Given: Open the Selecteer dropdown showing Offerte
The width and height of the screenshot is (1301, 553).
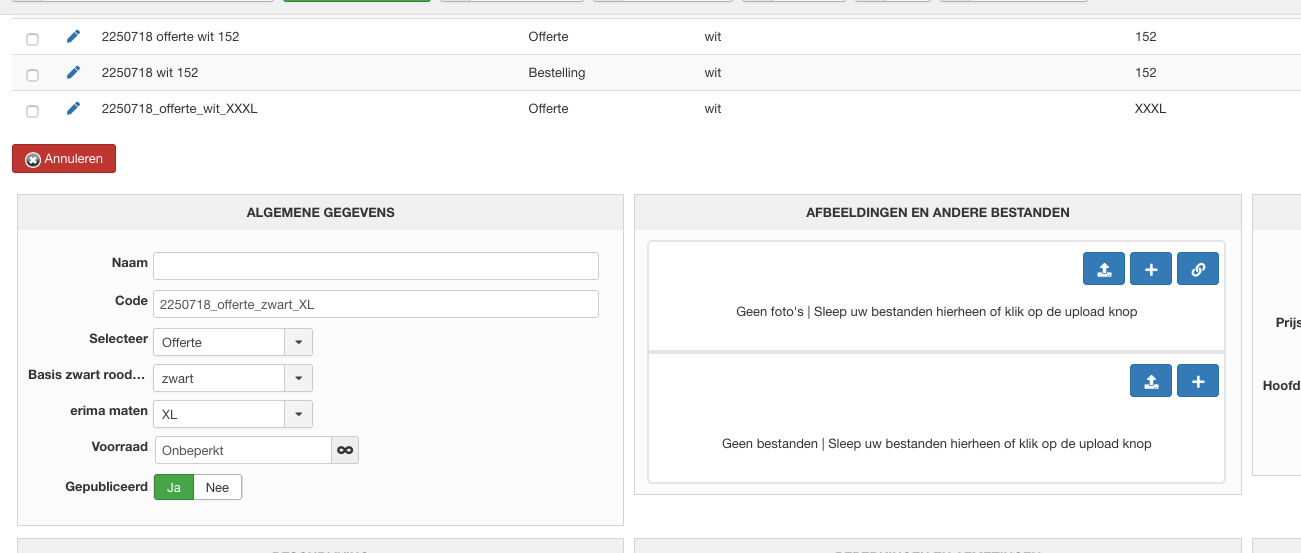Looking at the screenshot, I should click(298, 342).
